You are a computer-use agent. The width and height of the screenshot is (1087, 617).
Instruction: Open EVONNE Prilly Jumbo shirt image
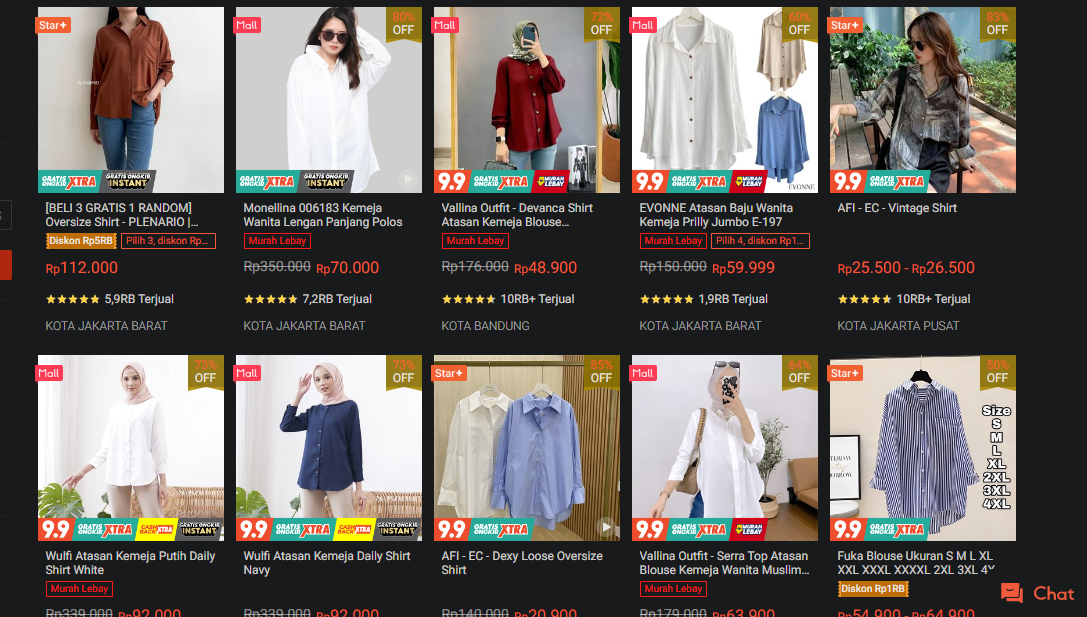tap(724, 100)
